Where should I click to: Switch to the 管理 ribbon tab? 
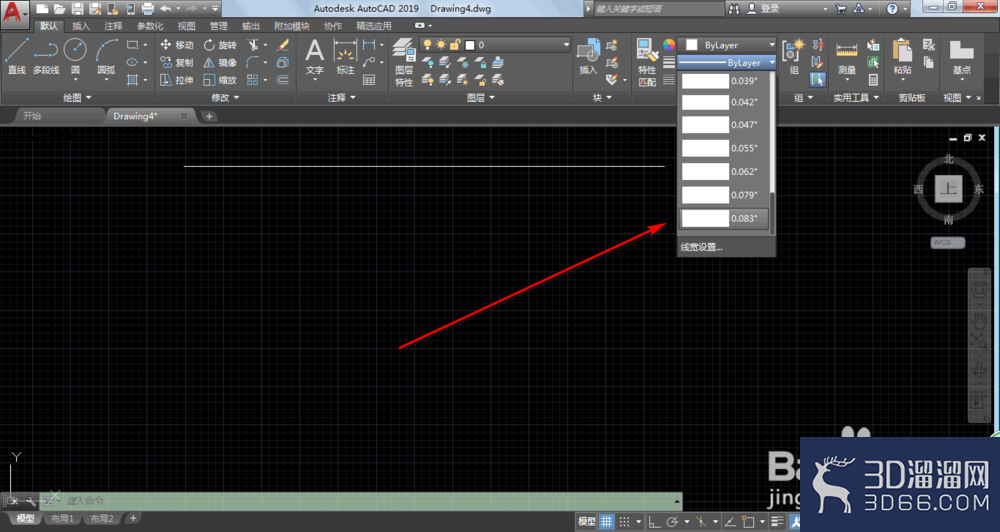(219, 26)
